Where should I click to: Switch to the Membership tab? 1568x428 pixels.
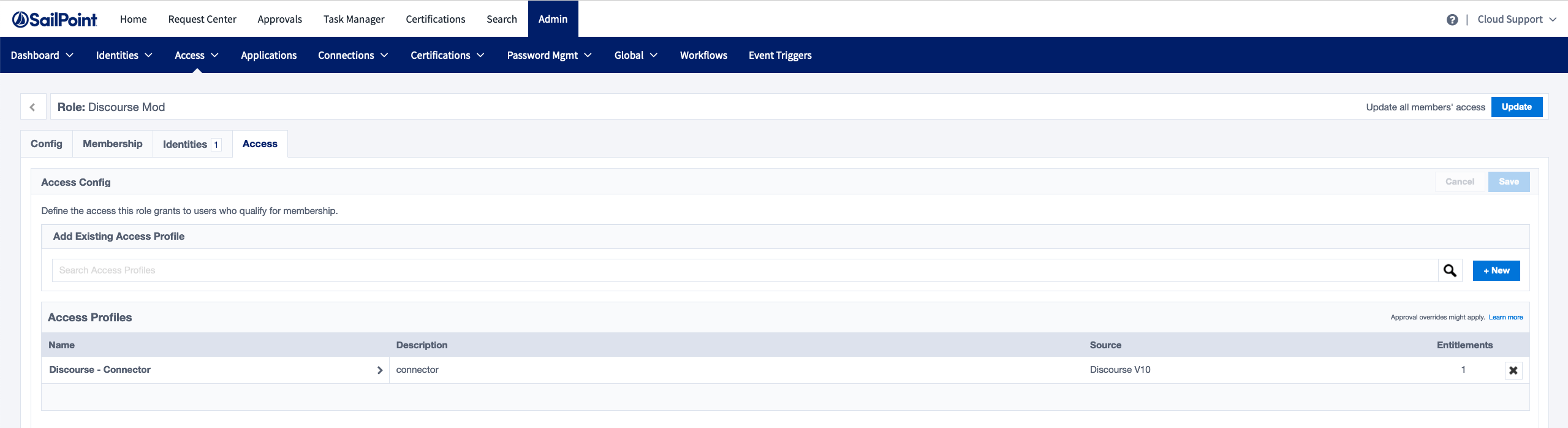click(113, 144)
